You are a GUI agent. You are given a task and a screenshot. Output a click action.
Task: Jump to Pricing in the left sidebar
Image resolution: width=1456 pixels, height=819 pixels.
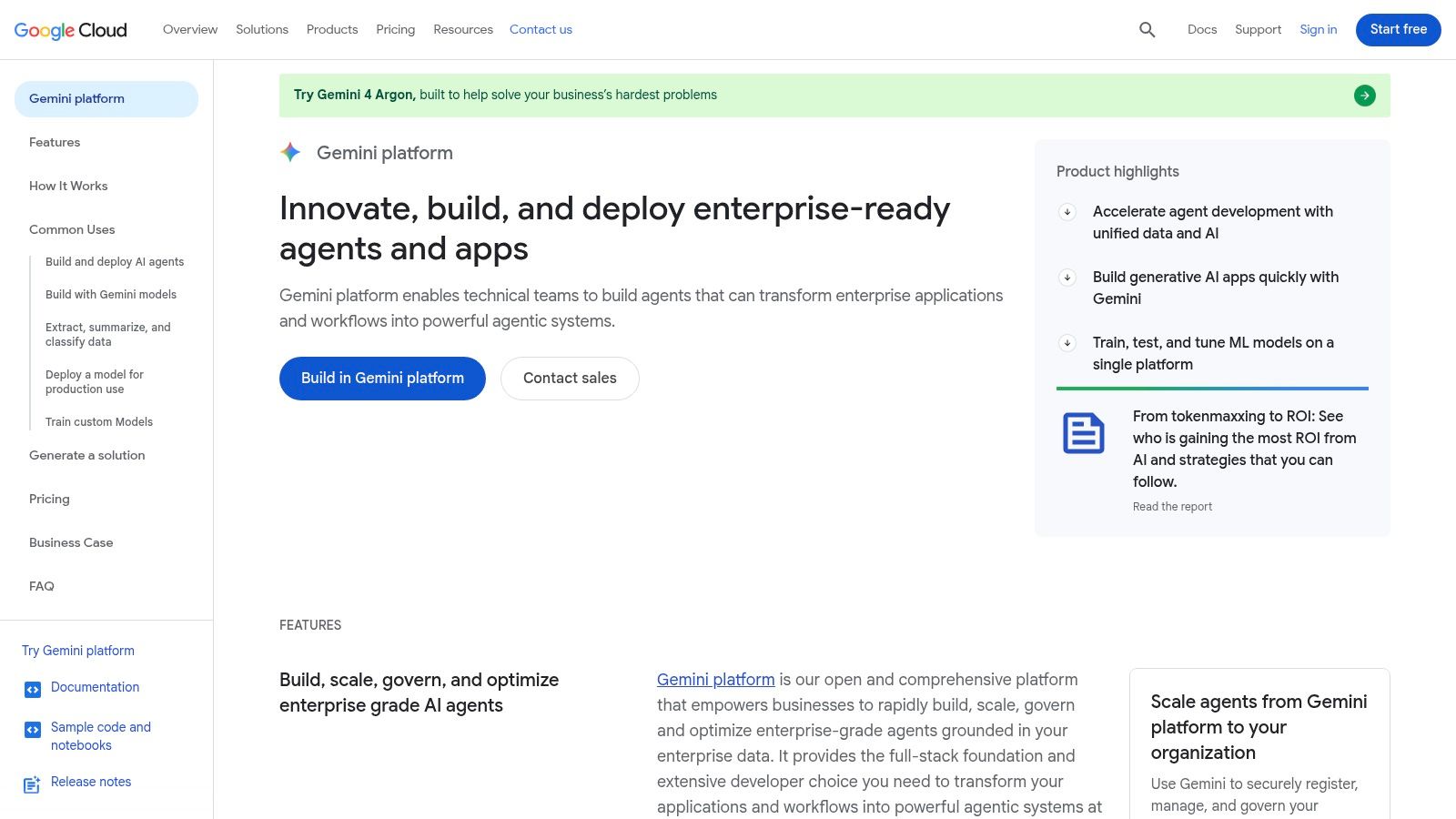[49, 500]
